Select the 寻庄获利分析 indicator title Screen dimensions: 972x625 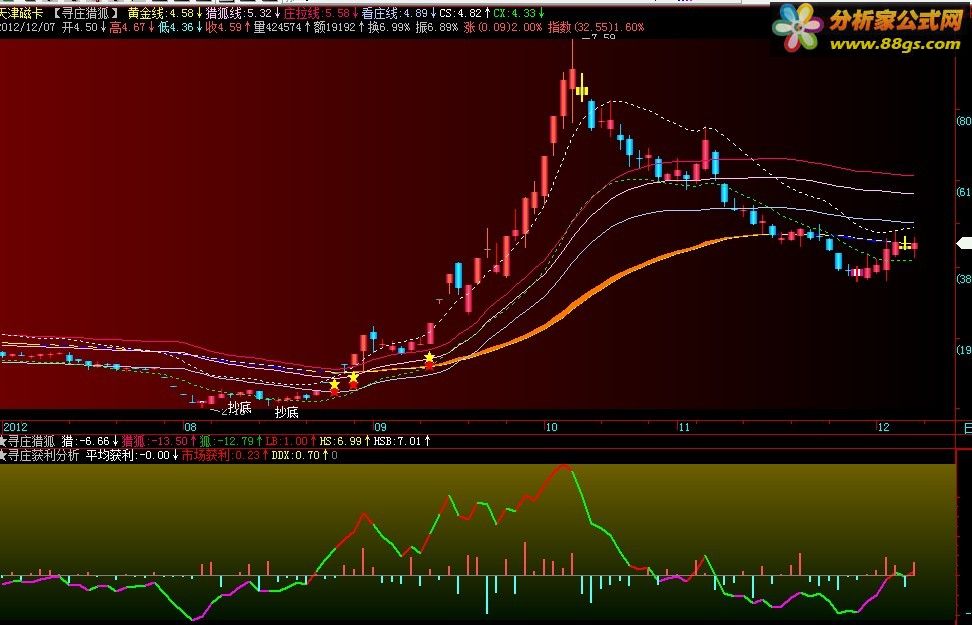click(43, 455)
